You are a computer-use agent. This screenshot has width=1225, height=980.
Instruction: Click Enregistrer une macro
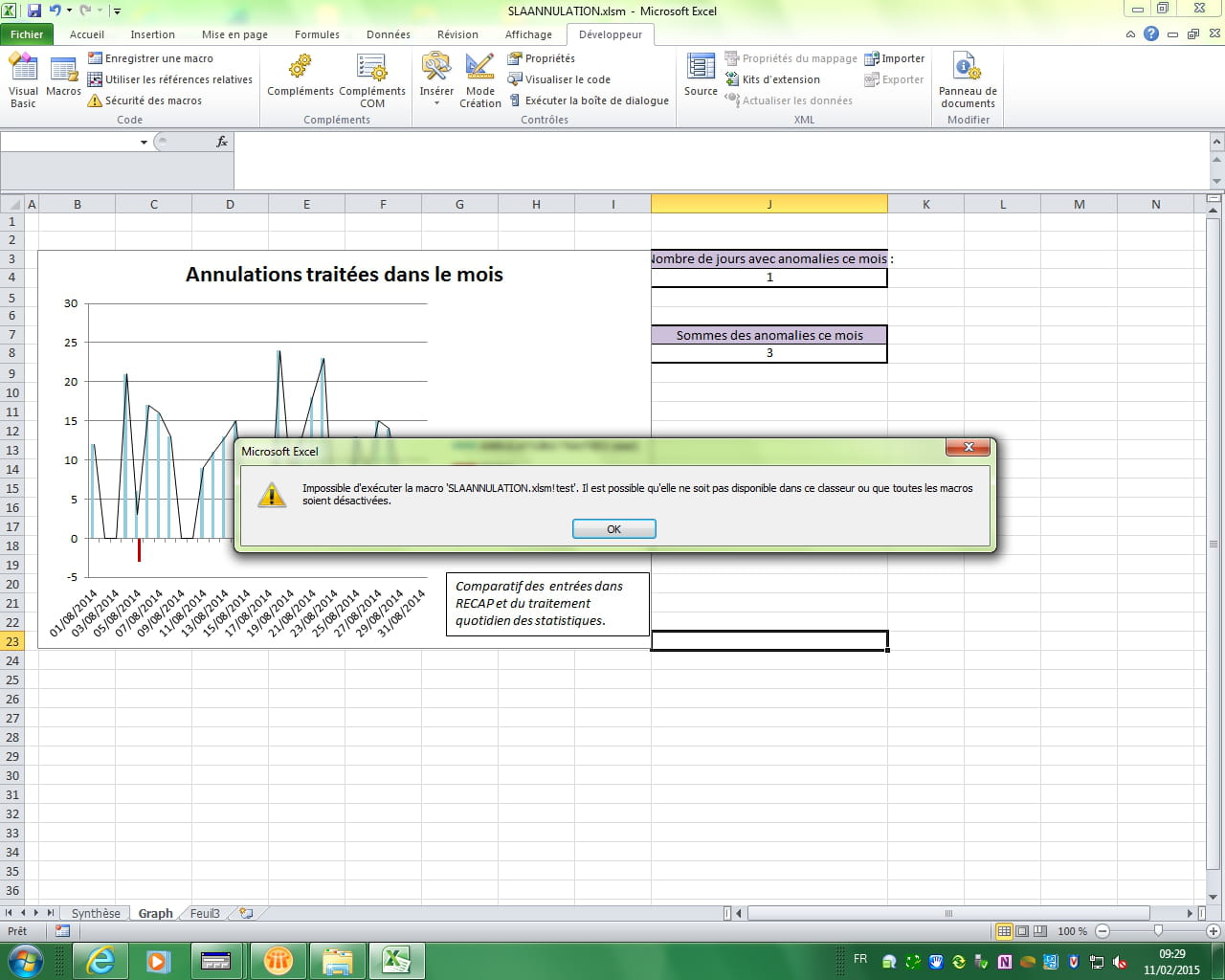150,58
